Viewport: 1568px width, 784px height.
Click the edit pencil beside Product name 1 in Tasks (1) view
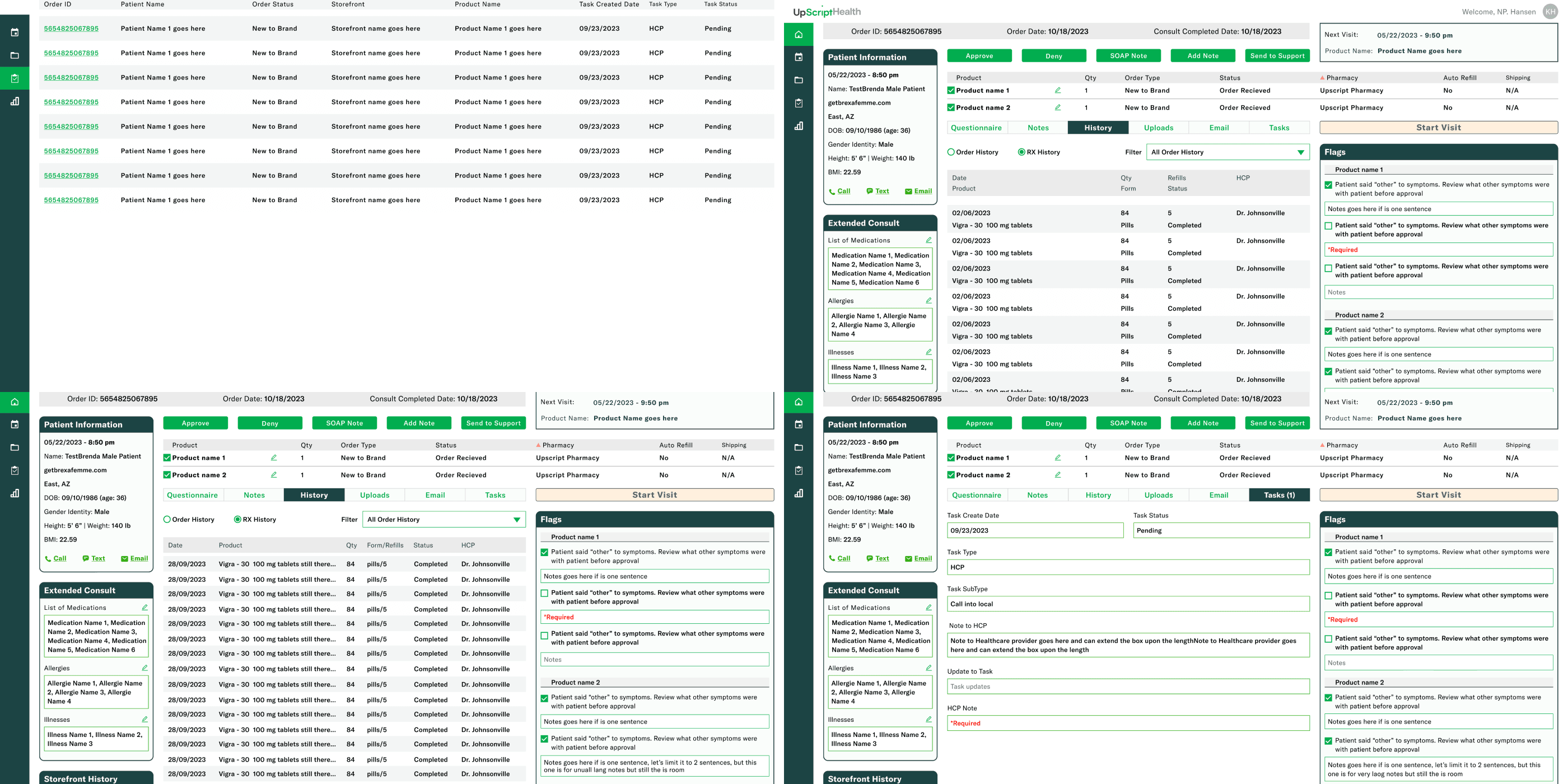(1058, 457)
